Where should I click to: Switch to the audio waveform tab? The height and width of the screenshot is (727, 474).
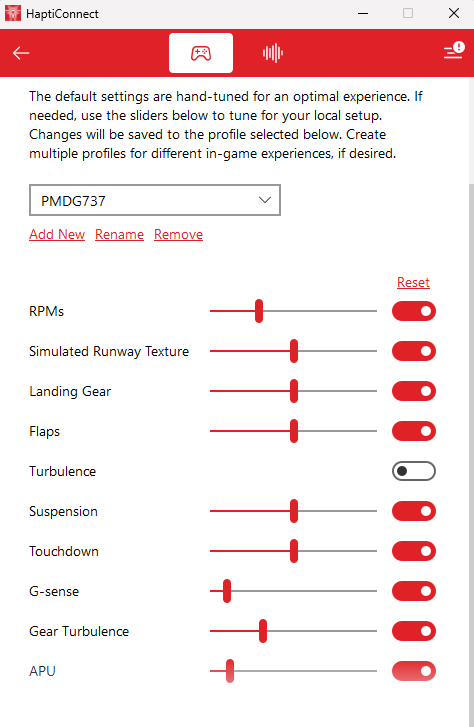tap(273, 53)
